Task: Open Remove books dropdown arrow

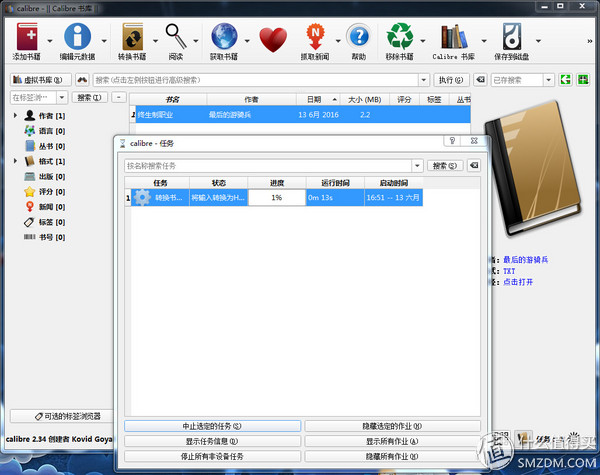Action: pos(423,41)
